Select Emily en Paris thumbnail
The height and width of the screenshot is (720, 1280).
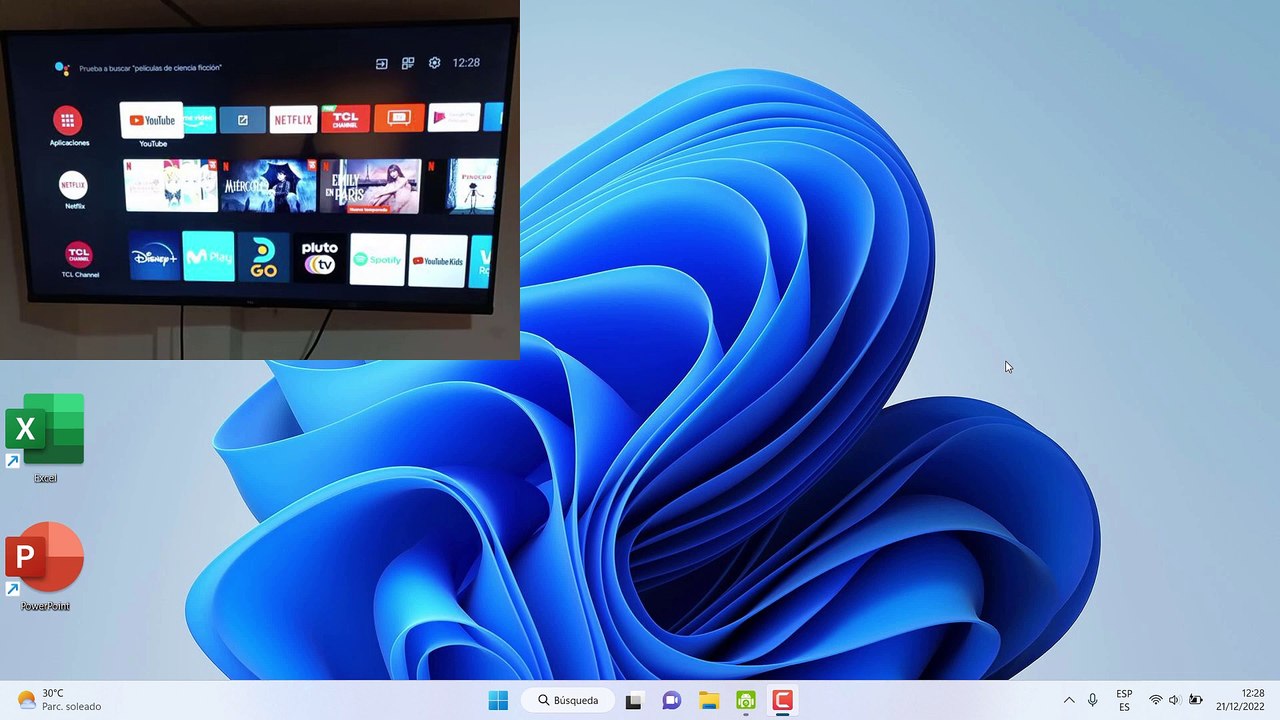point(369,186)
